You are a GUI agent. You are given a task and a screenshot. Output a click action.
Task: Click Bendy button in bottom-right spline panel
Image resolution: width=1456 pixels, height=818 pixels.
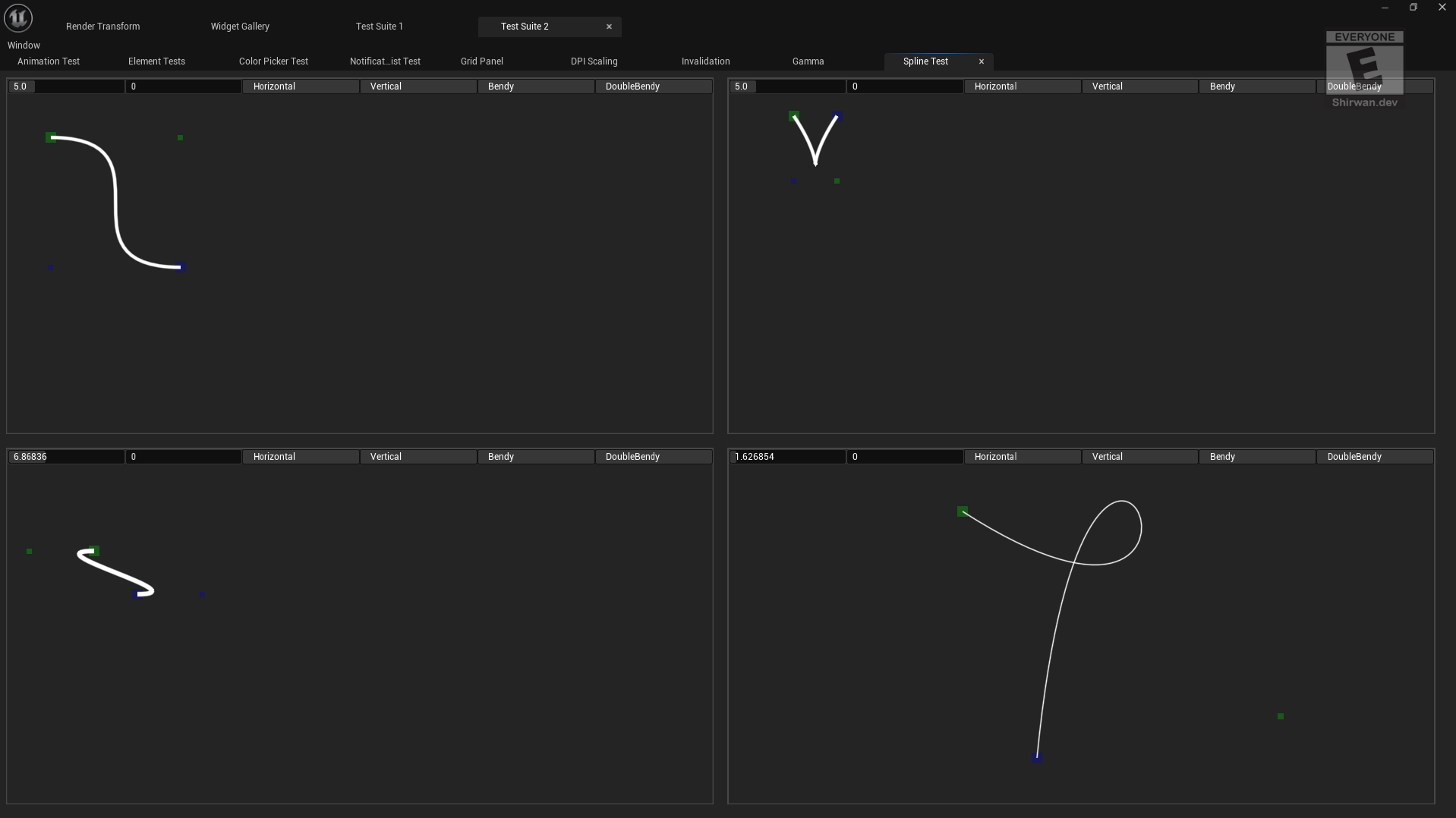coord(1258,457)
